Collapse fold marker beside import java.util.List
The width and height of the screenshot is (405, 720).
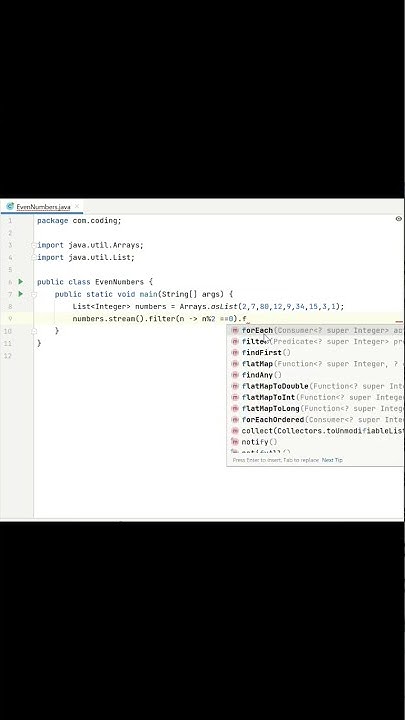click(34, 258)
